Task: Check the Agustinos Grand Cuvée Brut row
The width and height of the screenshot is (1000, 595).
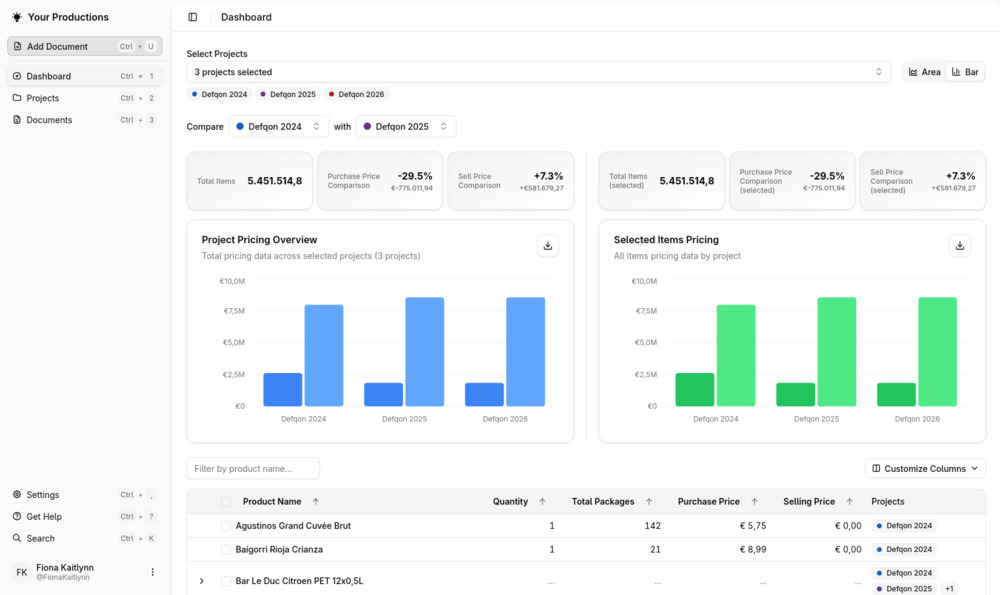Action: 226,526
